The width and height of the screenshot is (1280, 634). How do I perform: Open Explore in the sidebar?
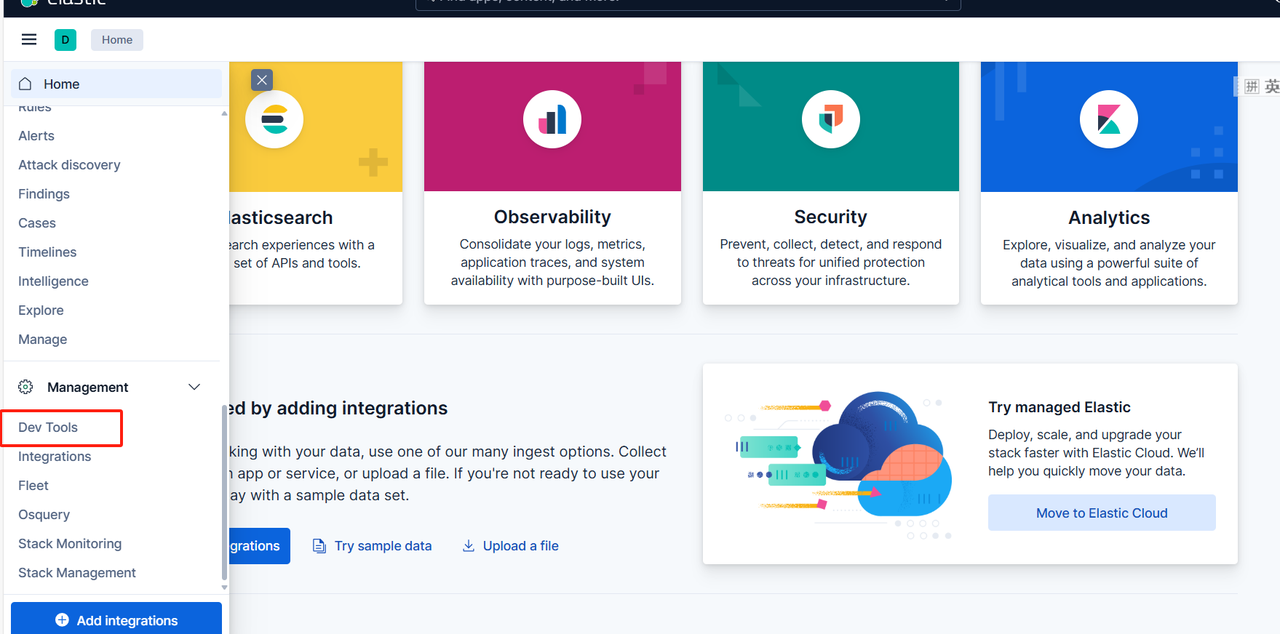click(x=41, y=310)
